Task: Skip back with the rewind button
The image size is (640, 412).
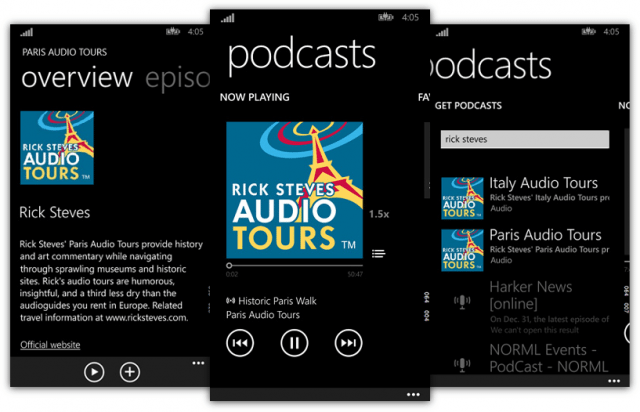Action: point(240,344)
